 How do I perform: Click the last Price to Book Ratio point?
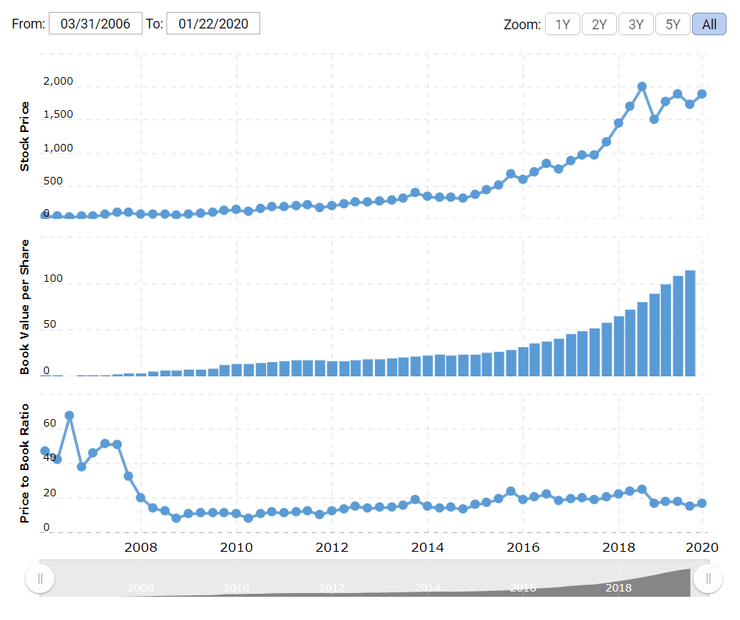(x=702, y=503)
